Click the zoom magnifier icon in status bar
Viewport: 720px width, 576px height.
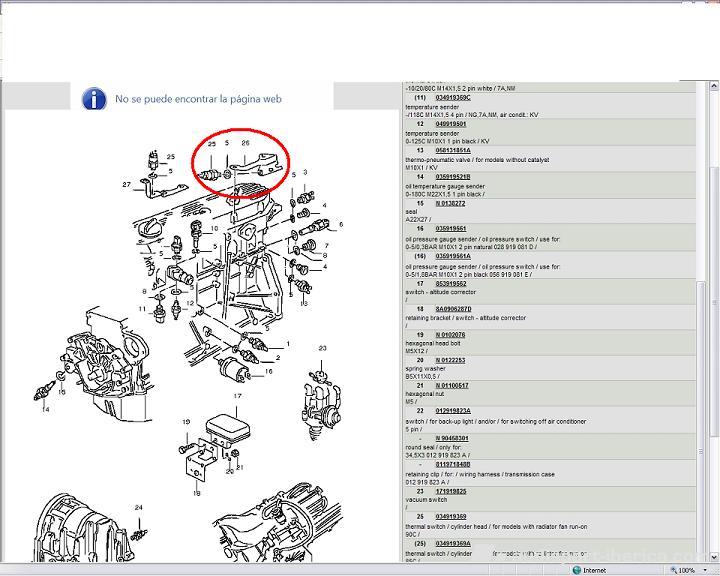673,570
